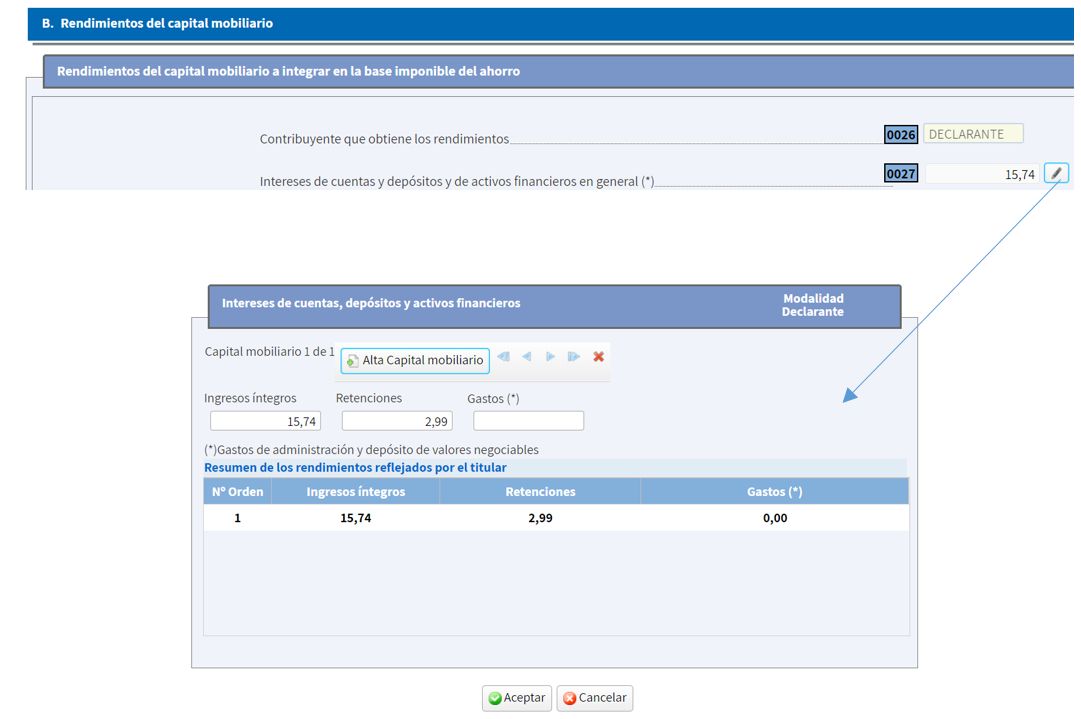Delete current record with red X icon
Screen dimensions: 1081x719
point(599,357)
